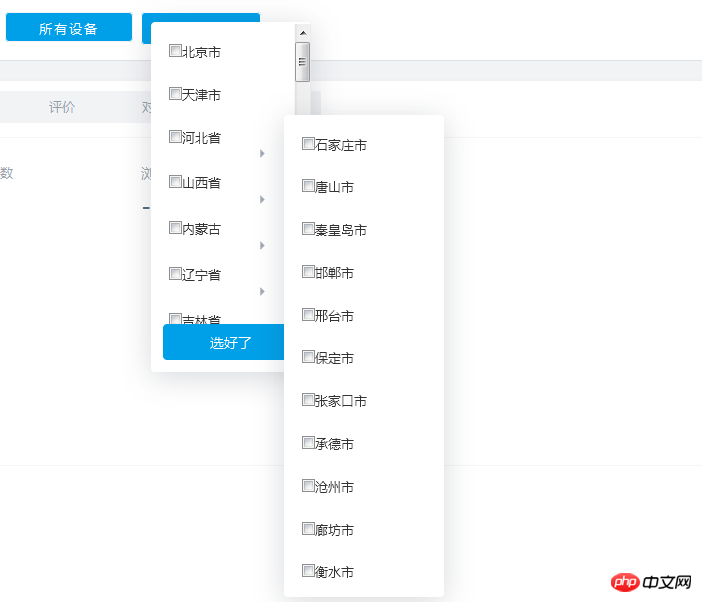The width and height of the screenshot is (702, 602).
Task: Expand the 河北省 submenu arrow
Action: coord(262,154)
